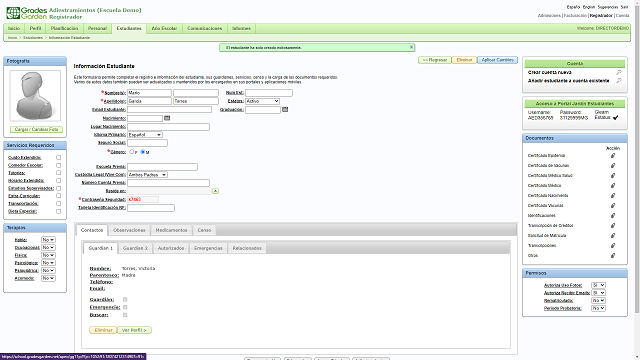Click the Escuela Previa input field
This screenshot has height=360, width=640.
[162, 167]
